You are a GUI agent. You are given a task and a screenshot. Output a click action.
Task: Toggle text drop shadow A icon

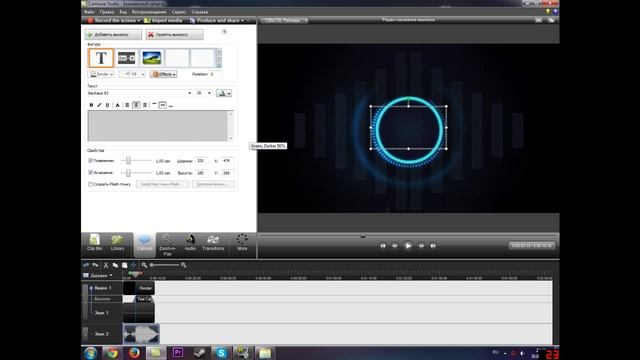click(118, 105)
